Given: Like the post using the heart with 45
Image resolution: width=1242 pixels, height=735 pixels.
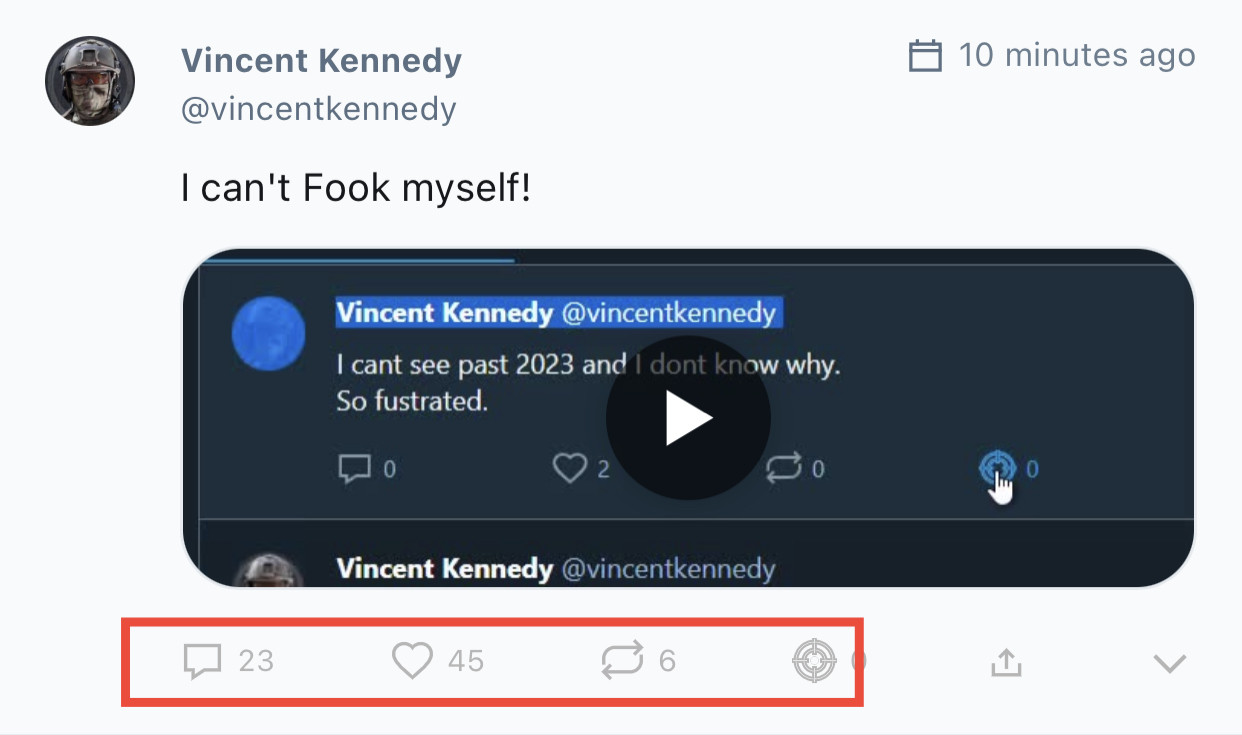Looking at the screenshot, I should (412, 661).
